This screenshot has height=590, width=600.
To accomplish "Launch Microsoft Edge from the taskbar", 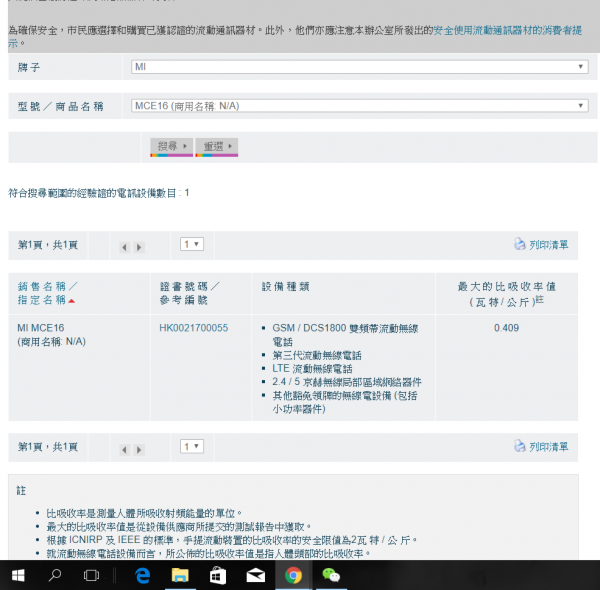I will click(x=142, y=575).
